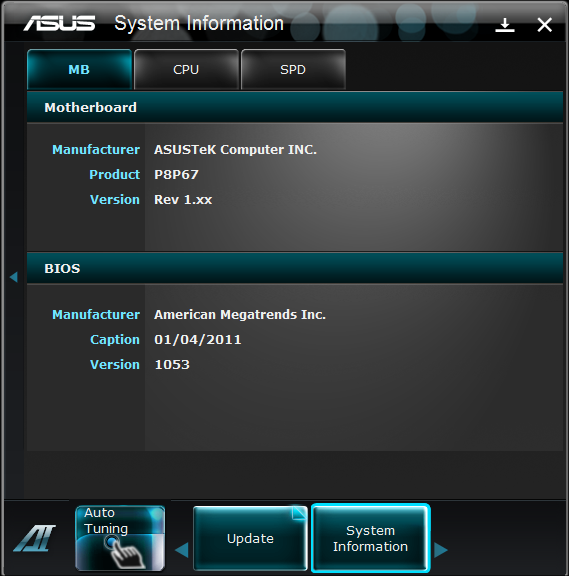This screenshot has height=576, width=569.
Task: Click right arrow after System Information button
Action: (440, 550)
